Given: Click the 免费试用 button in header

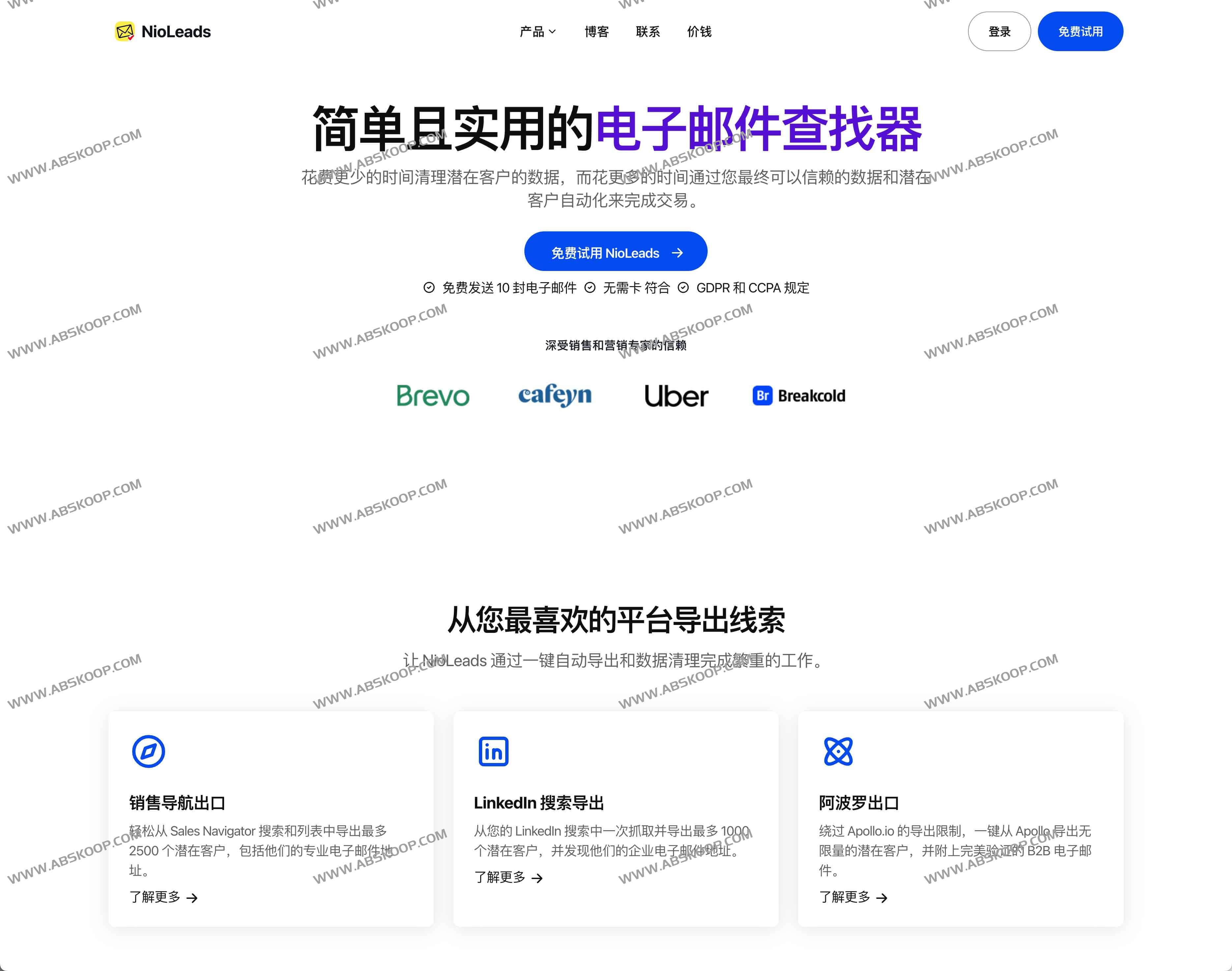Looking at the screenshot, I should pyautogui.click(x=1080, y=32).
